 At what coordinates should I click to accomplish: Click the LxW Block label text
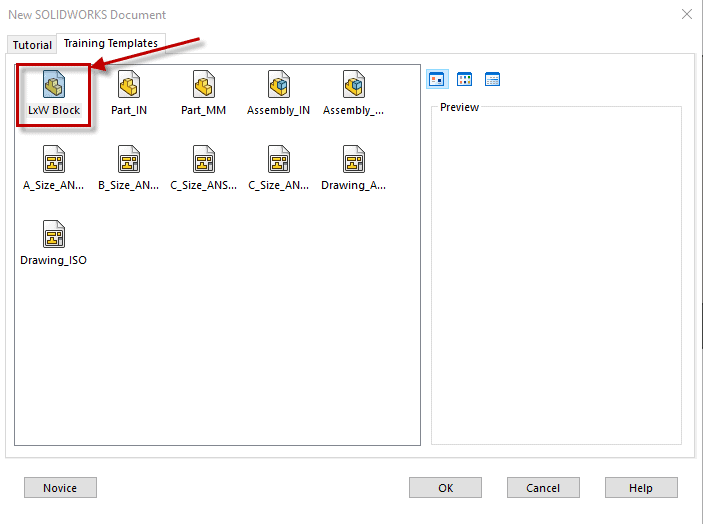tap(54, 110)
